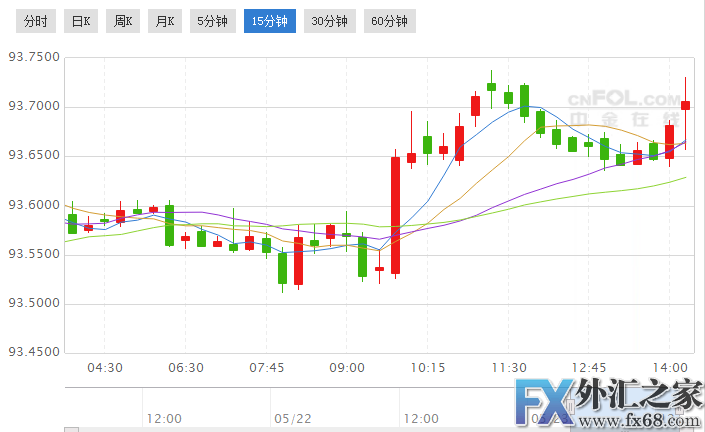705x432 pixels.
Task: Click the 93.7500 price axis label
Action: (x=33, y=57)
